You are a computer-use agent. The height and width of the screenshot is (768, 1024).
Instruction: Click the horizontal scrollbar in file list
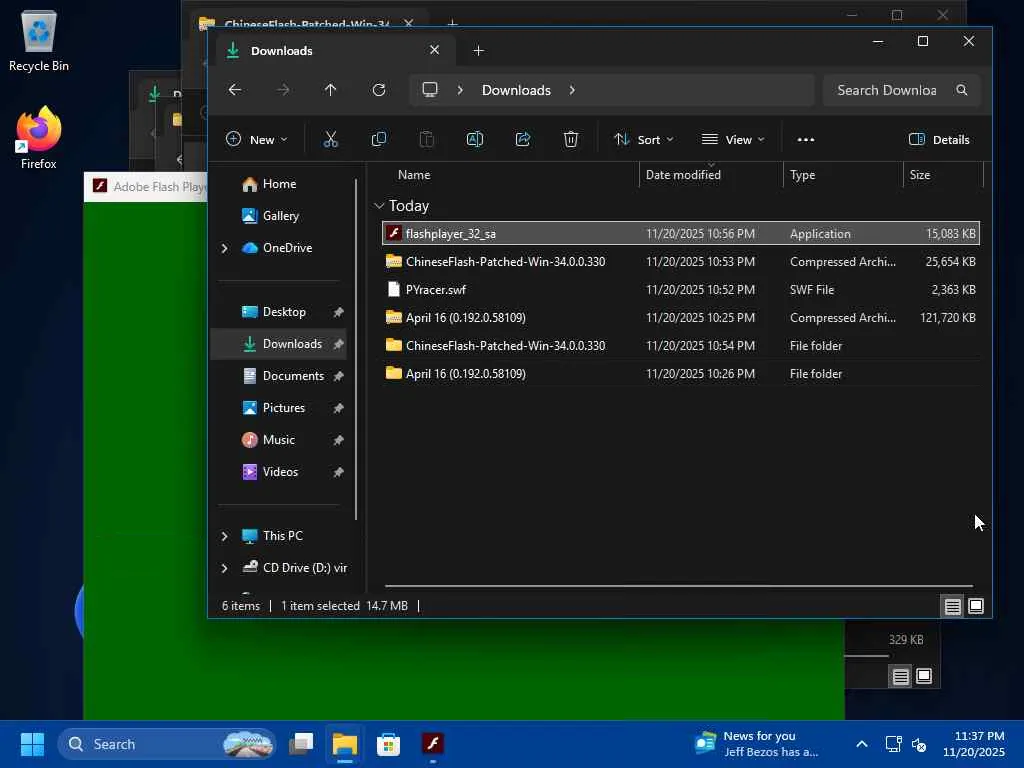[678, 586]
